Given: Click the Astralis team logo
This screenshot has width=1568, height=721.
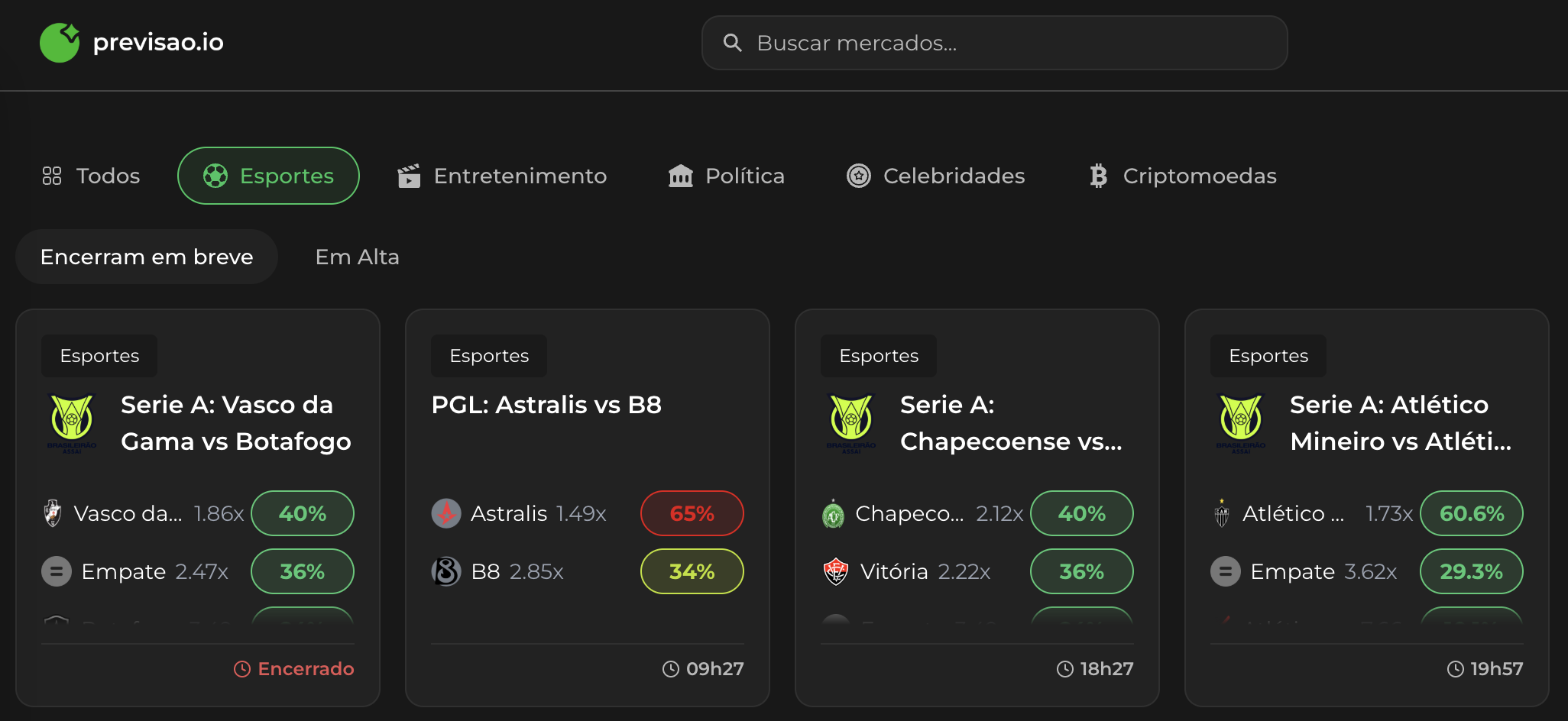Looking at the screenshot, I should pos(446,512).
